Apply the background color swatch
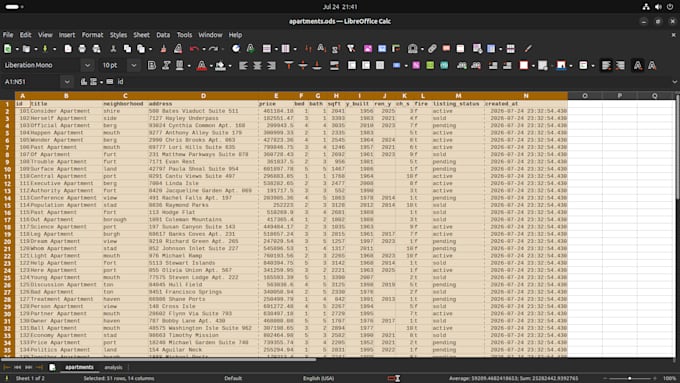The image size is (680, 383). 220,65
